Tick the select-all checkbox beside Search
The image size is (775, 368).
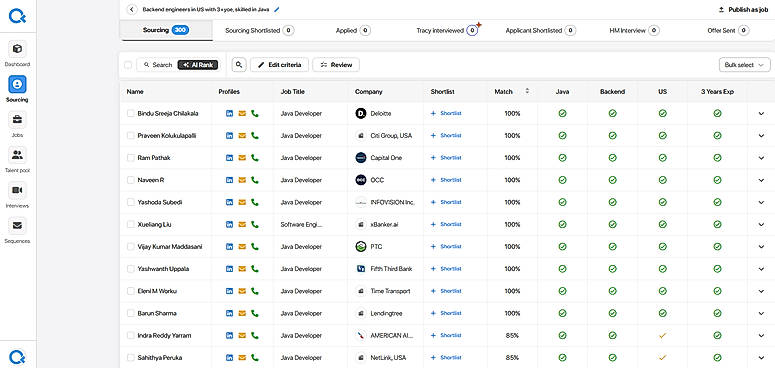(x=128, y=65)
